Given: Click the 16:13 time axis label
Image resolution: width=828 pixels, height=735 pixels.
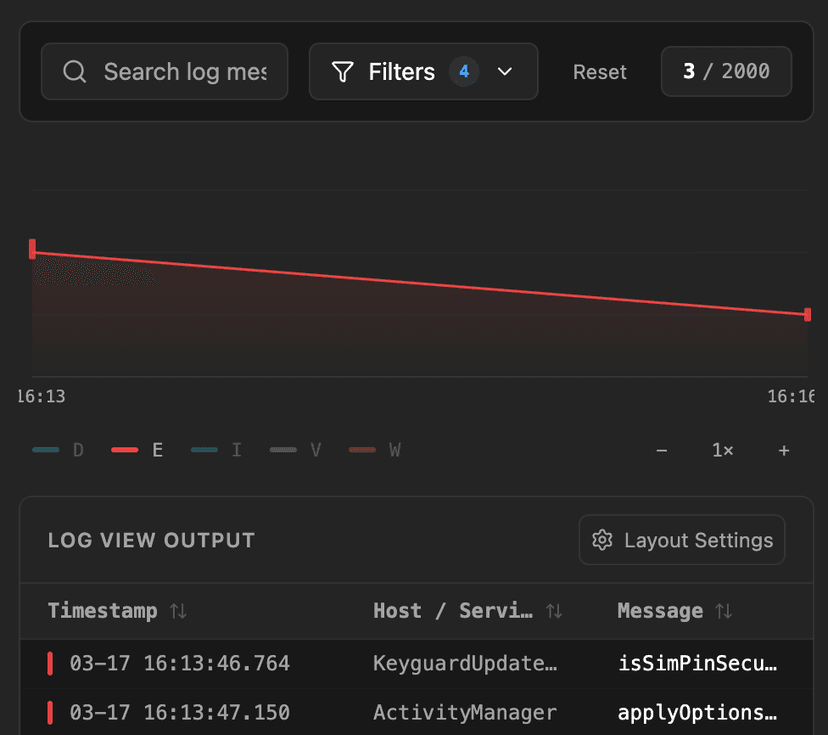Looking at the screenshot, I should pyautogui.click(x=42, y=396).
